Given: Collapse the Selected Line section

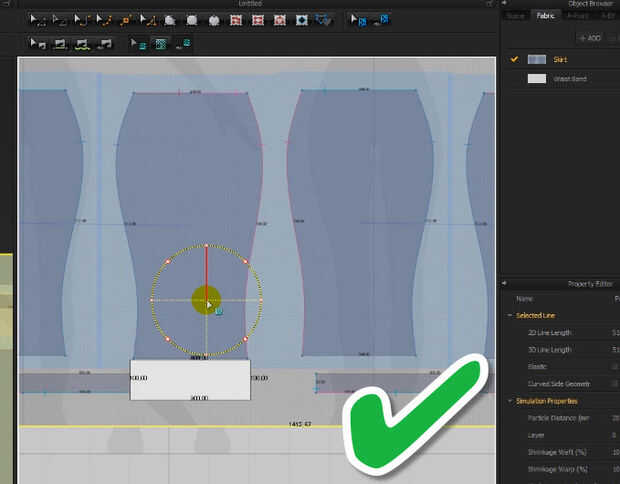Looking at the screenshot, I should pyautogui.click(x=509, y=315).
